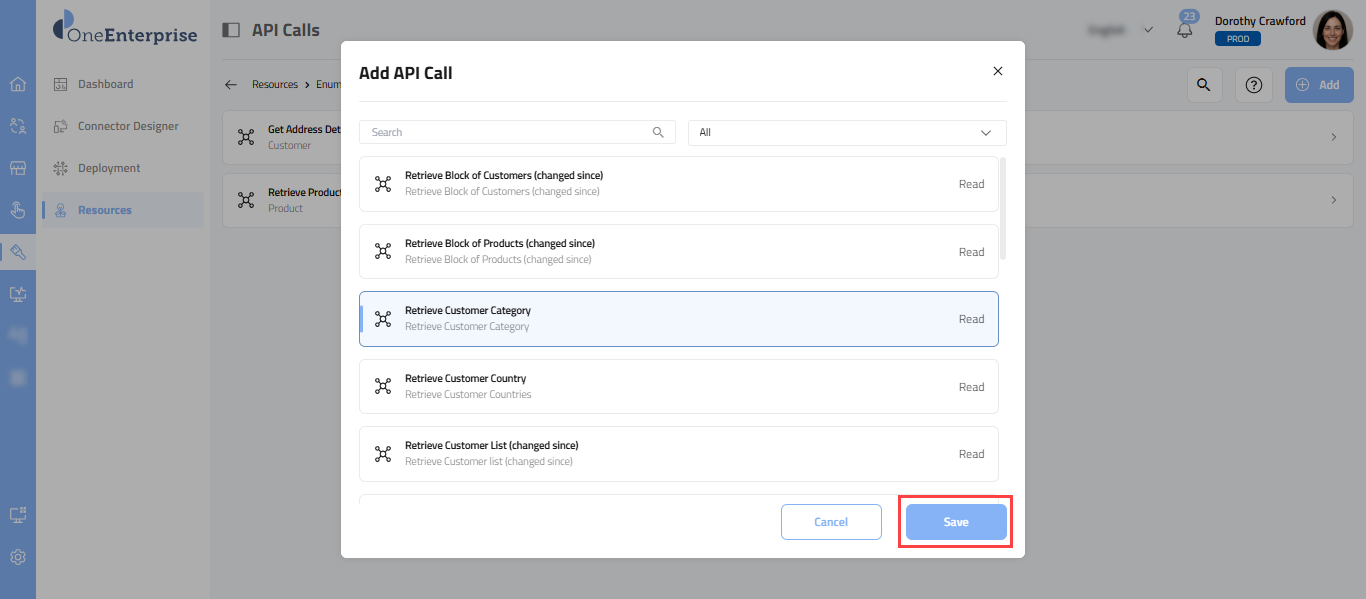Image resolution: width=1366 pixels, height=599 pixels.
Task: Click the Save button
Action: [x=956, y=522]
